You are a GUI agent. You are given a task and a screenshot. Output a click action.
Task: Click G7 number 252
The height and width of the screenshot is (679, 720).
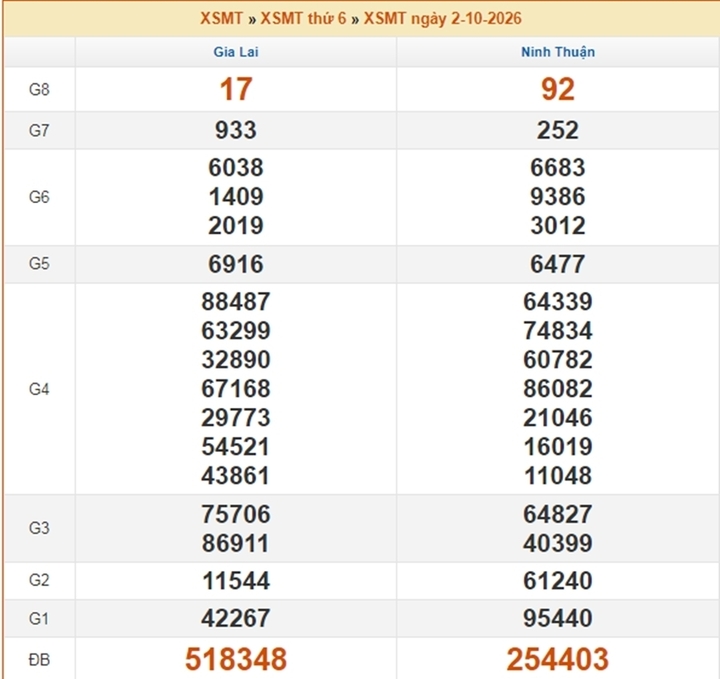coord(558,130)
